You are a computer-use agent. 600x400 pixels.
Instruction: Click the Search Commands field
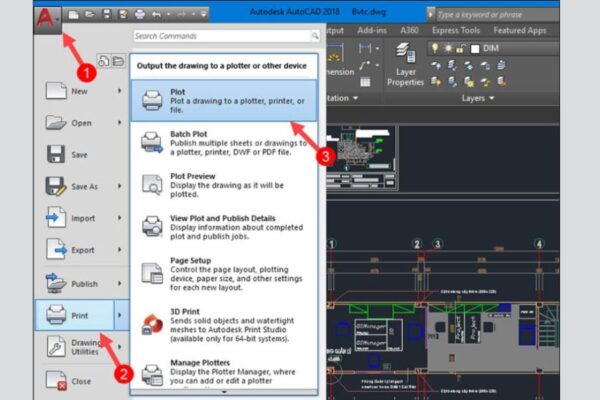[x=225, y=36]
